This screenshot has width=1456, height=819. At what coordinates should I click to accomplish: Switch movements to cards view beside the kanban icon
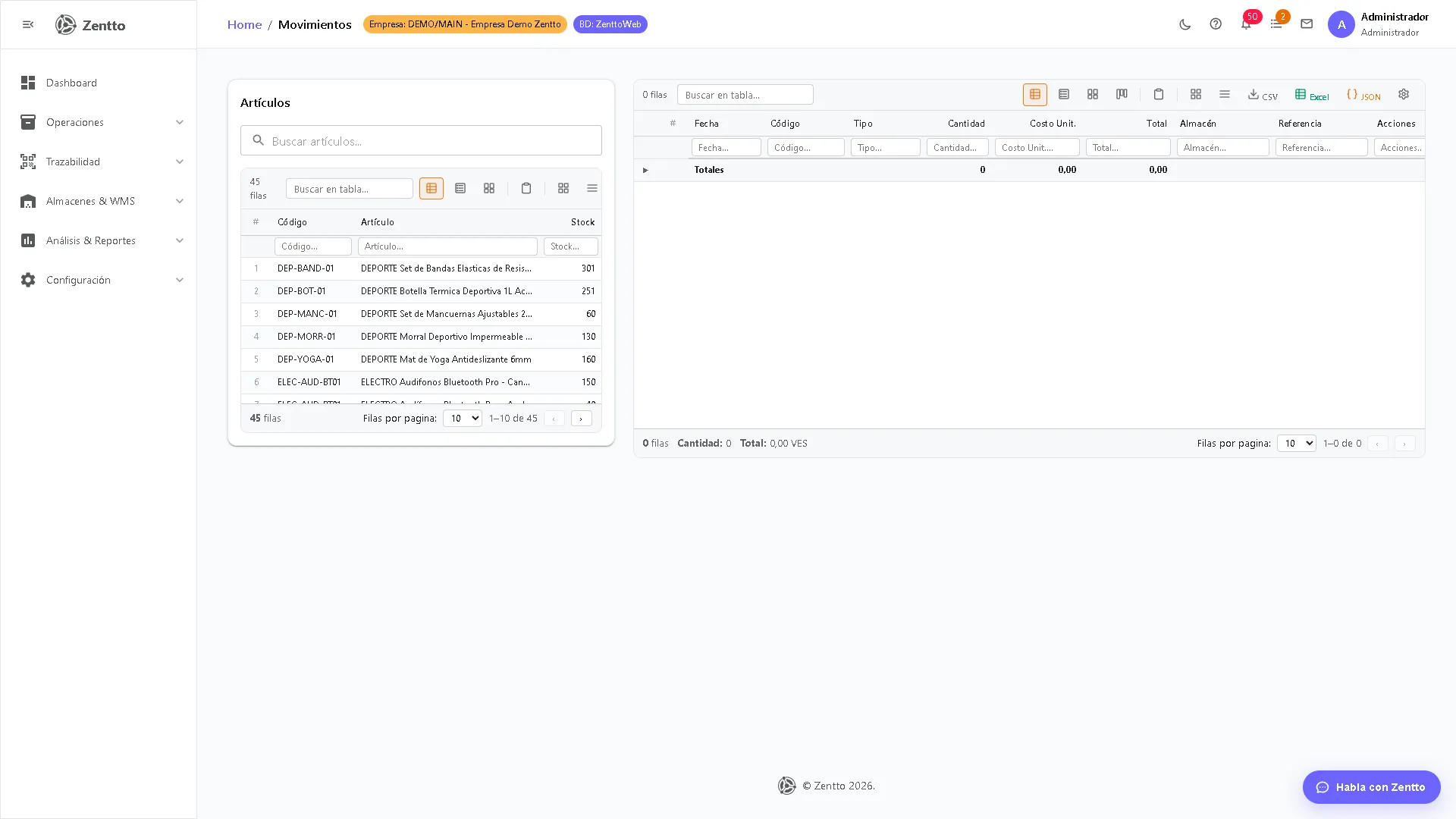pos(1093,94)
